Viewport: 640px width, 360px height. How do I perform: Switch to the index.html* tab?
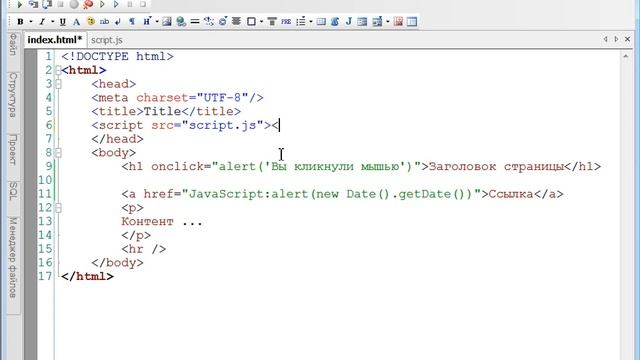55,40
